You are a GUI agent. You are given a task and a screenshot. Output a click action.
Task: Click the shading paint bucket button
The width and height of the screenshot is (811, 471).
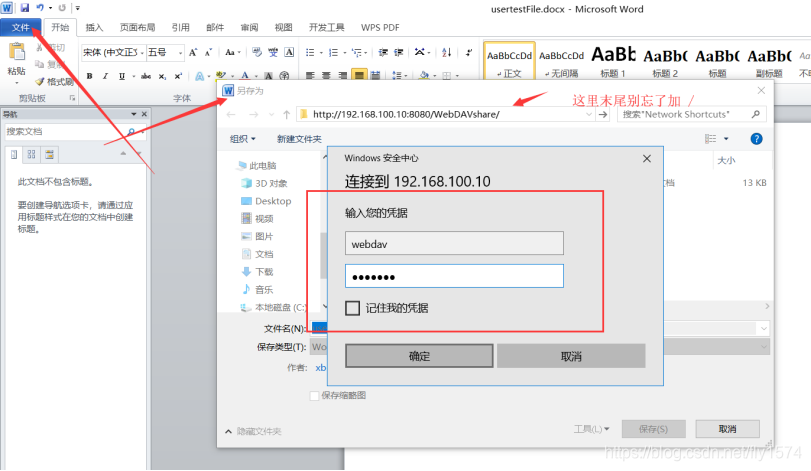tap(424, 75)
